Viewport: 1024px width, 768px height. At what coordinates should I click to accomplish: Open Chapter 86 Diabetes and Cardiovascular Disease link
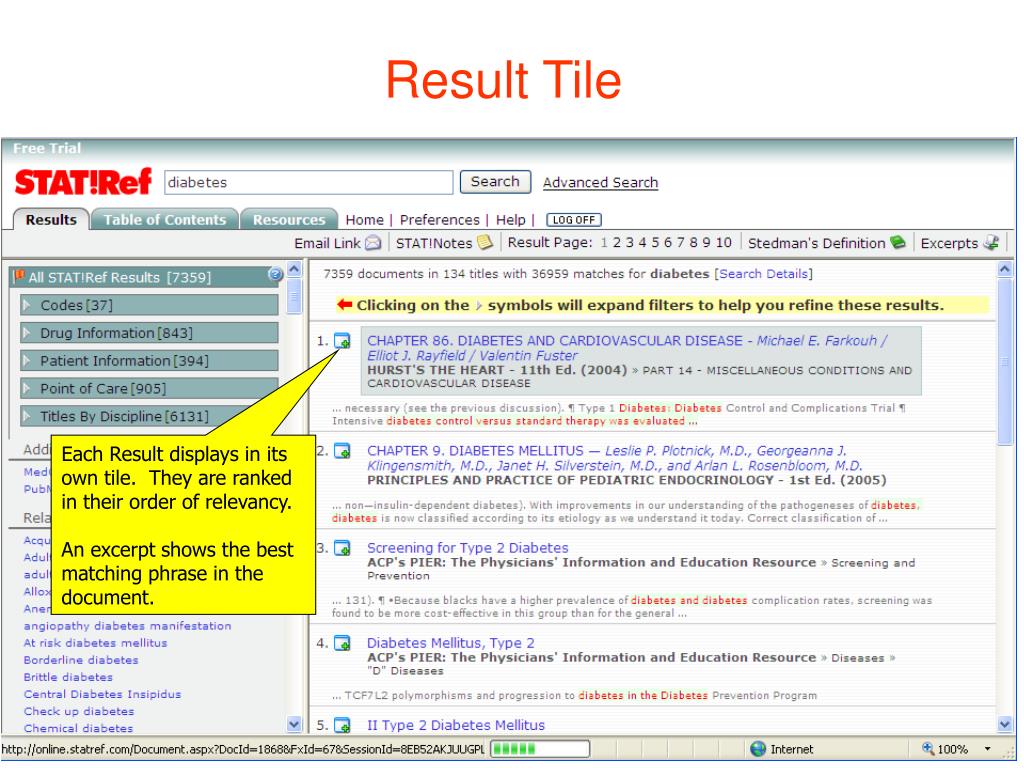626,347
